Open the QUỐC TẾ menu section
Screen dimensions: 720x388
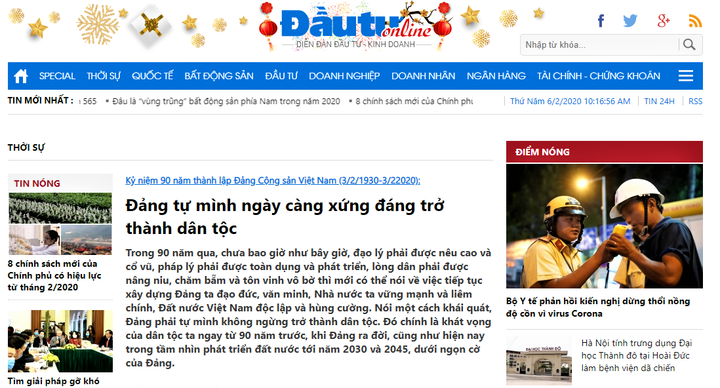click(152, 76)
